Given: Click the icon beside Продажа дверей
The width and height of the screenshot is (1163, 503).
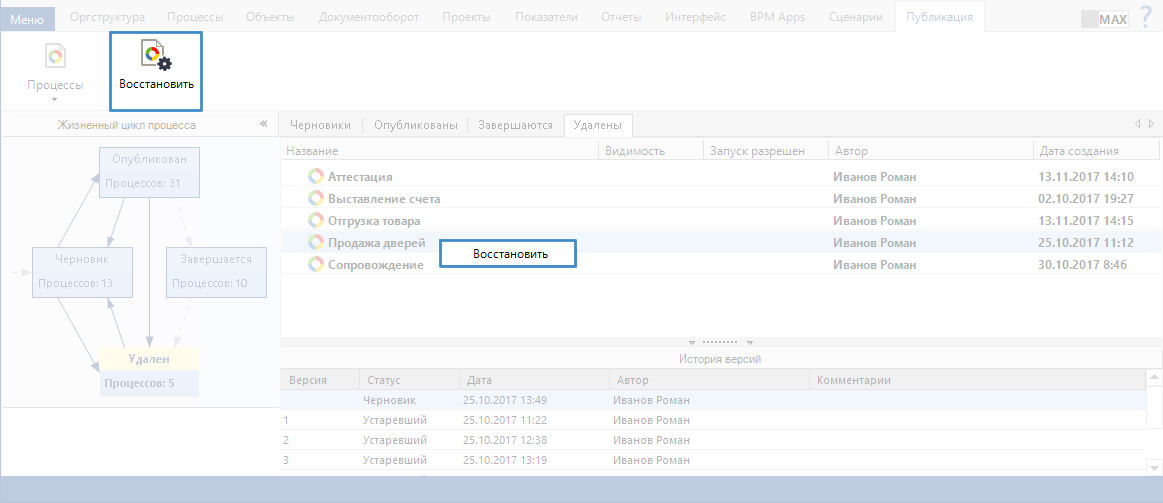Looking at the screenshot, I should tap(316, 243).
